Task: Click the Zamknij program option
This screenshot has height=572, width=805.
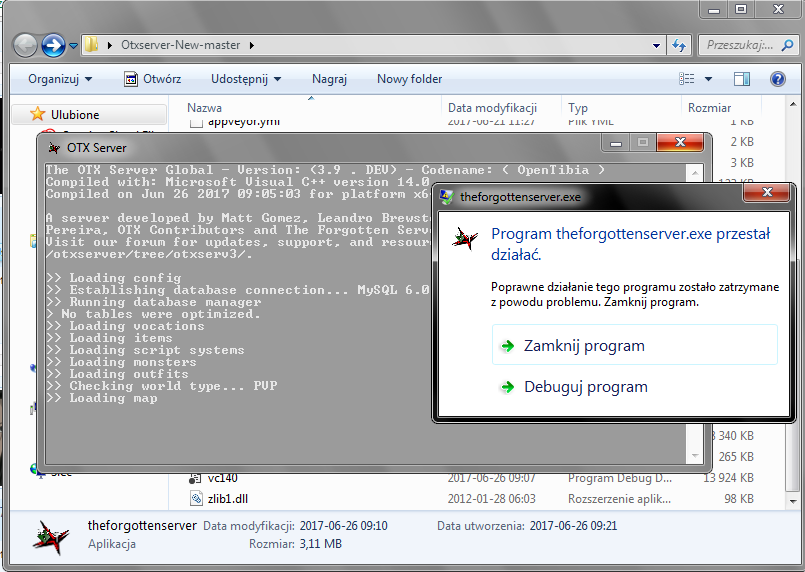Action: pyautogui.click(x=635, y=345)
